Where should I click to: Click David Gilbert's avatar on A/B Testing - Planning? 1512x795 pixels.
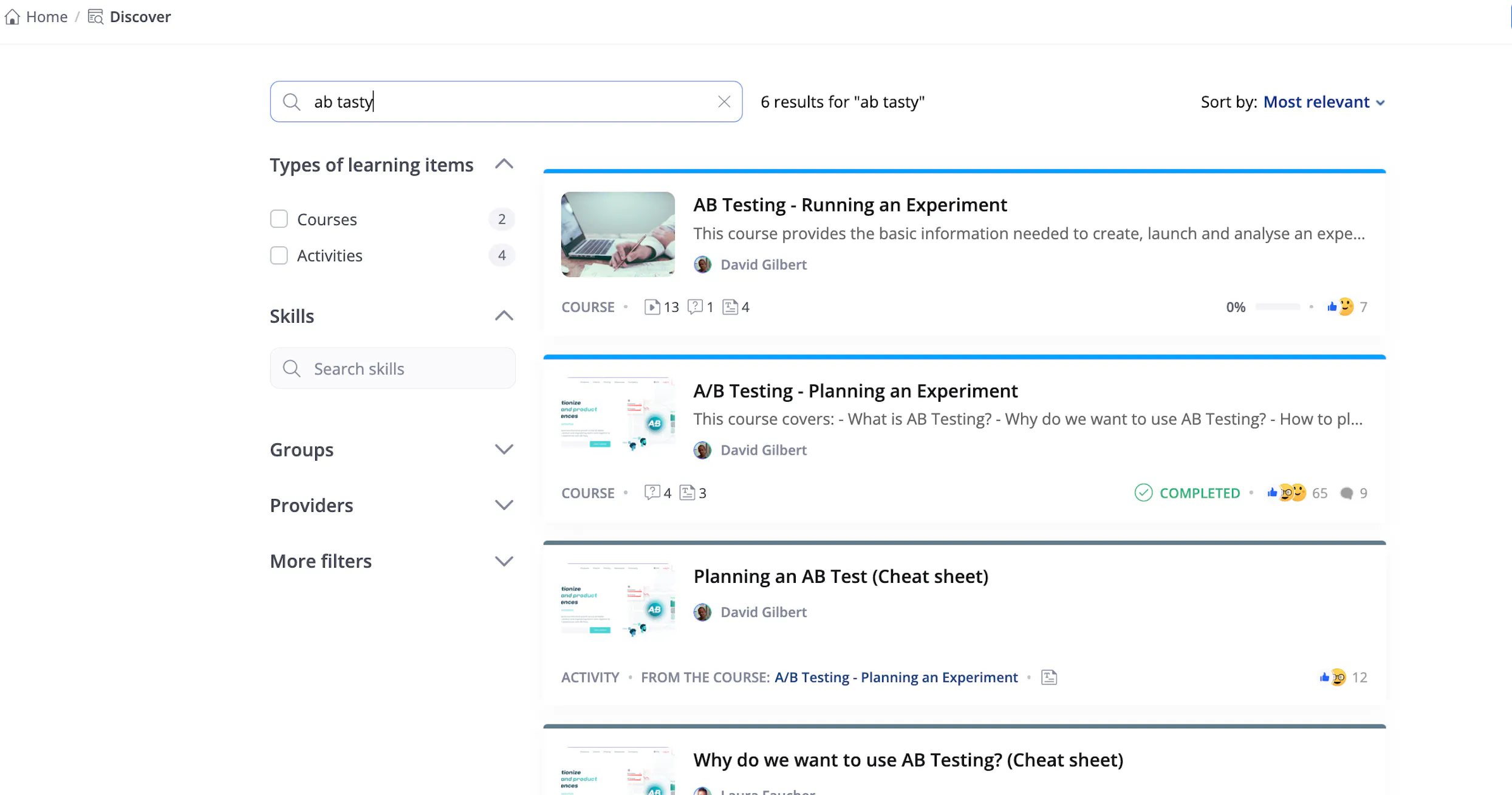click(x=702, y=450)
